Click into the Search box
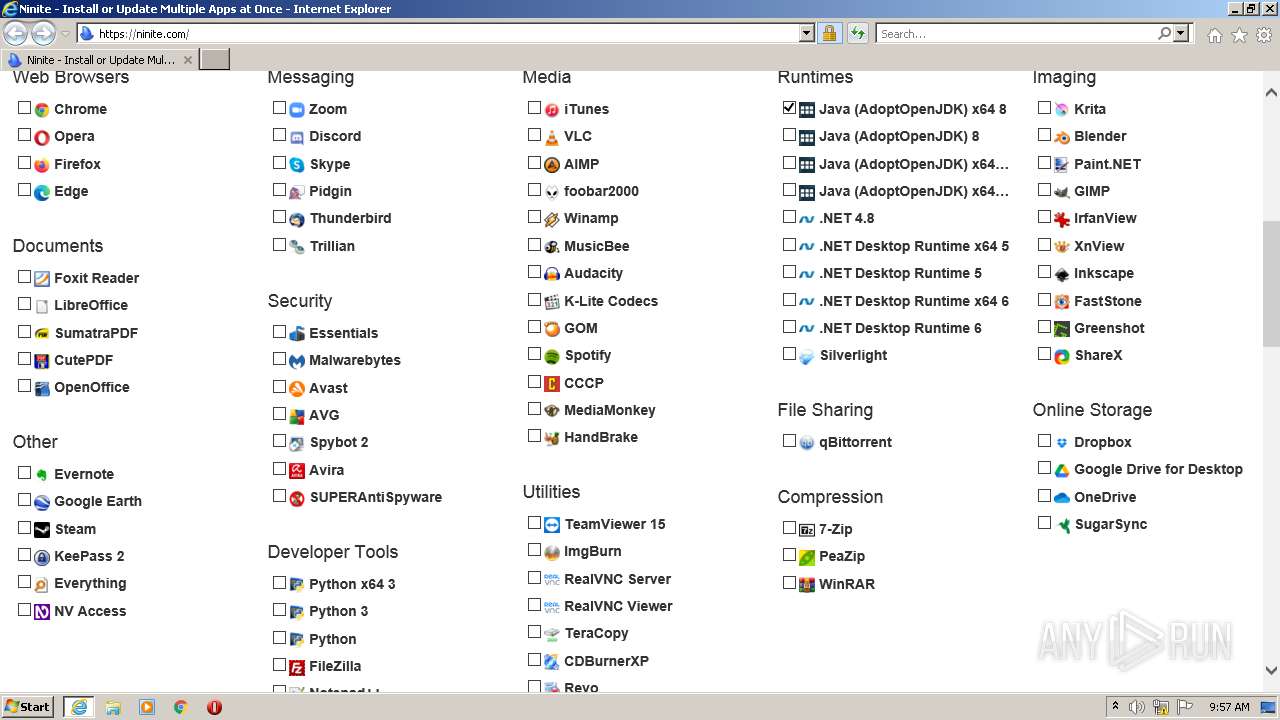Viewport: 1280px width, 720px height. click(x=1017, y=34)
